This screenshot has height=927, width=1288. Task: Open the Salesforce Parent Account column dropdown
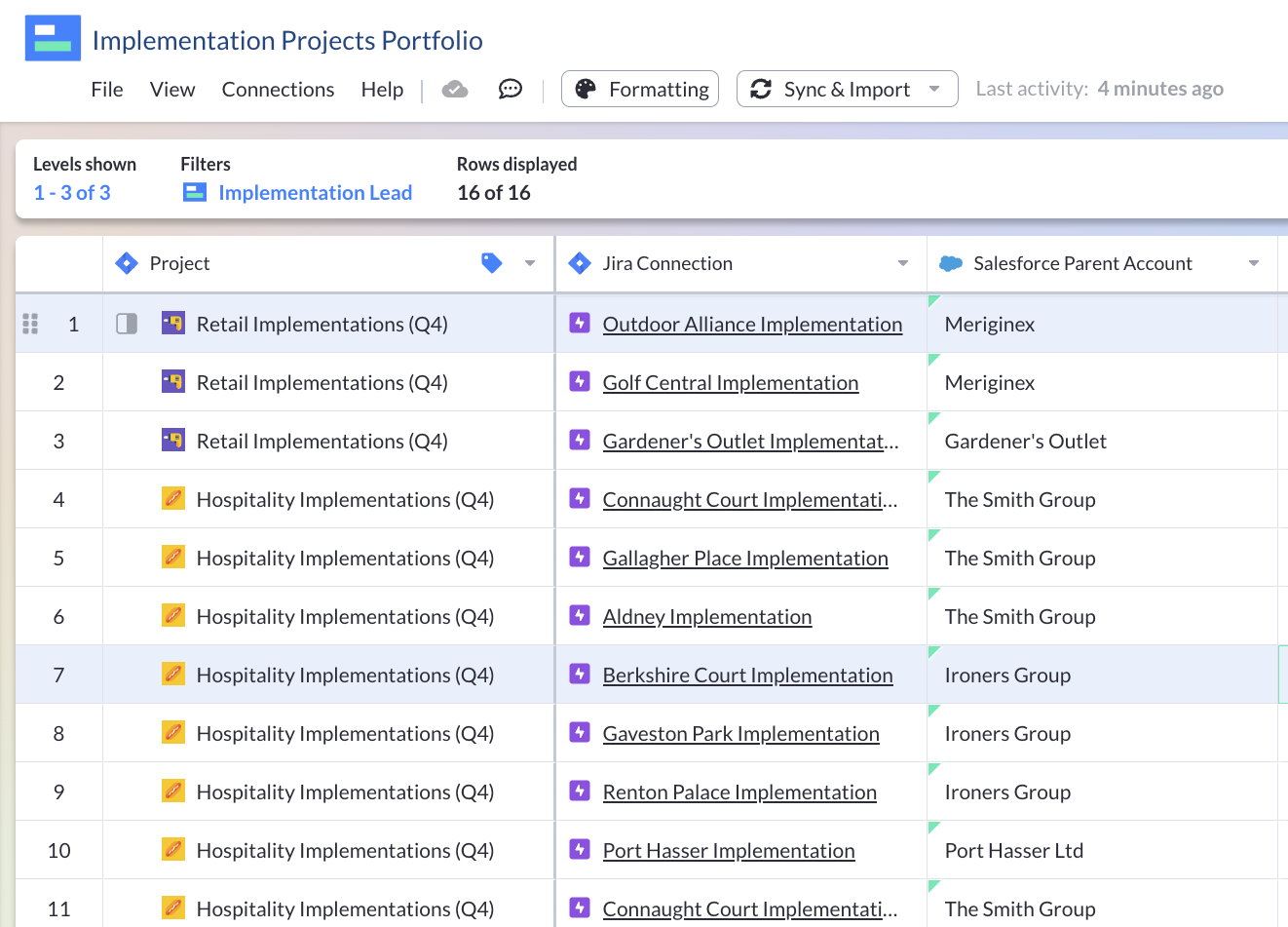[1256, 263]
